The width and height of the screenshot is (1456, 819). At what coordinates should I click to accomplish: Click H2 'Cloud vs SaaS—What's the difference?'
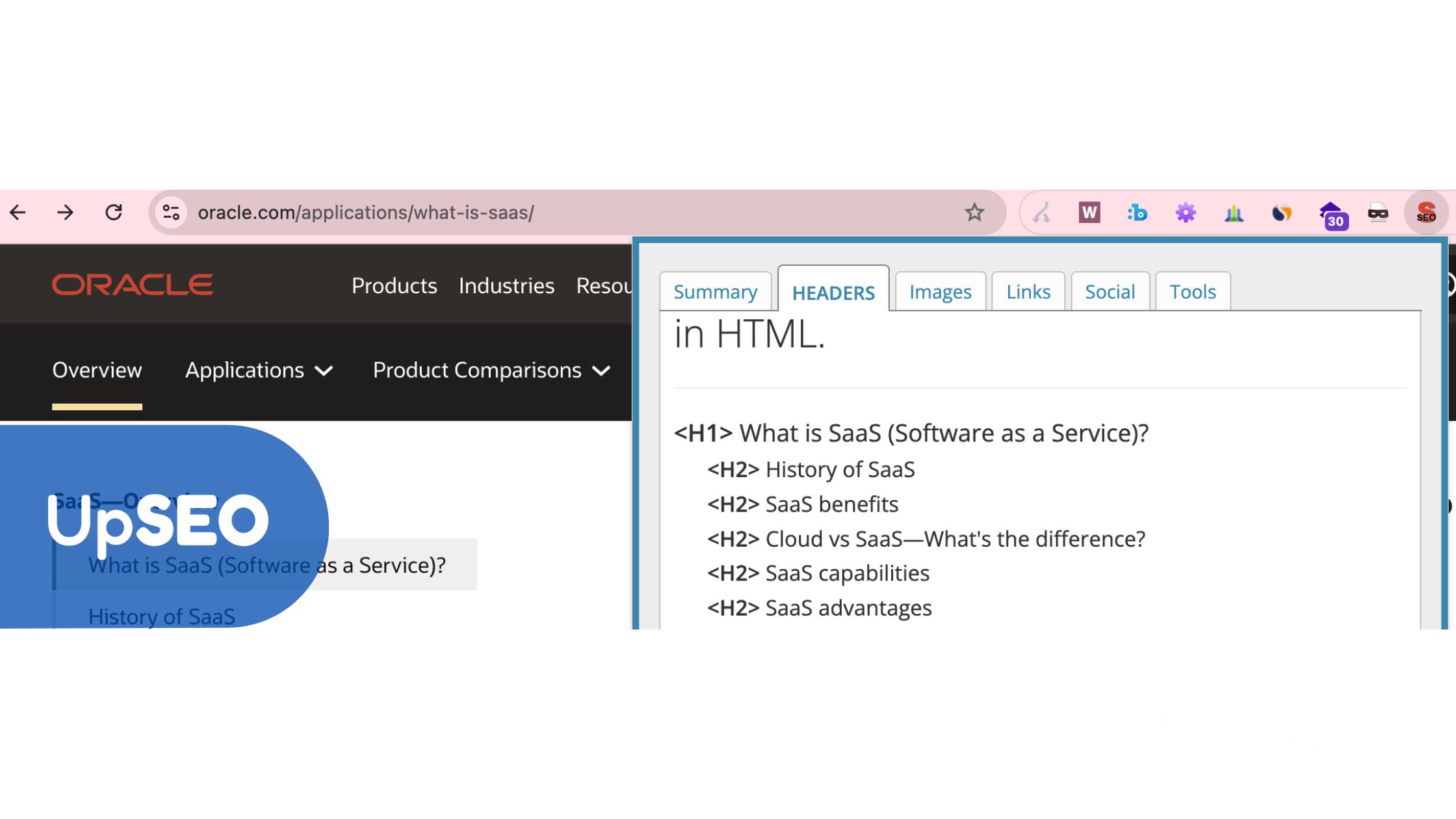pos(926,539)
